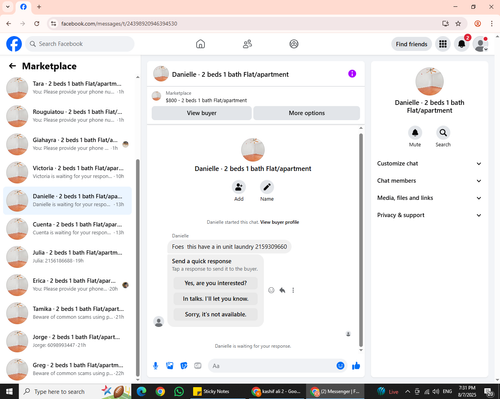Click the More options button
500x399 pixels.
pos(307,113)
